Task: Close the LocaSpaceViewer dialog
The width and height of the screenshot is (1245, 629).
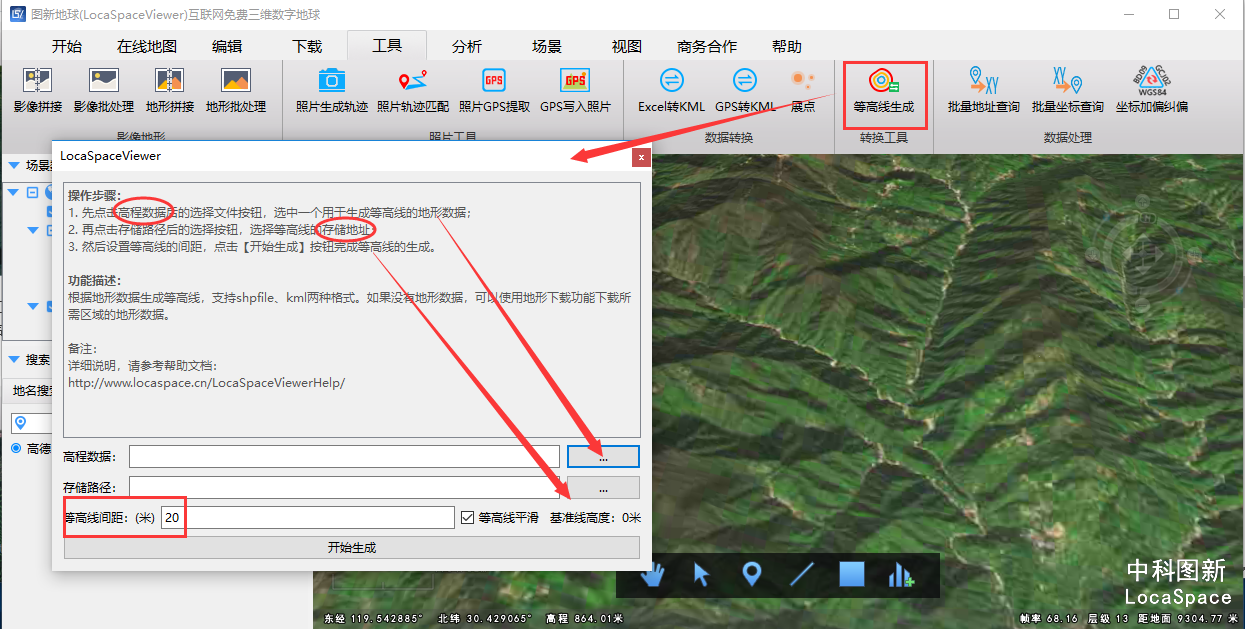Action: point(641,157)
